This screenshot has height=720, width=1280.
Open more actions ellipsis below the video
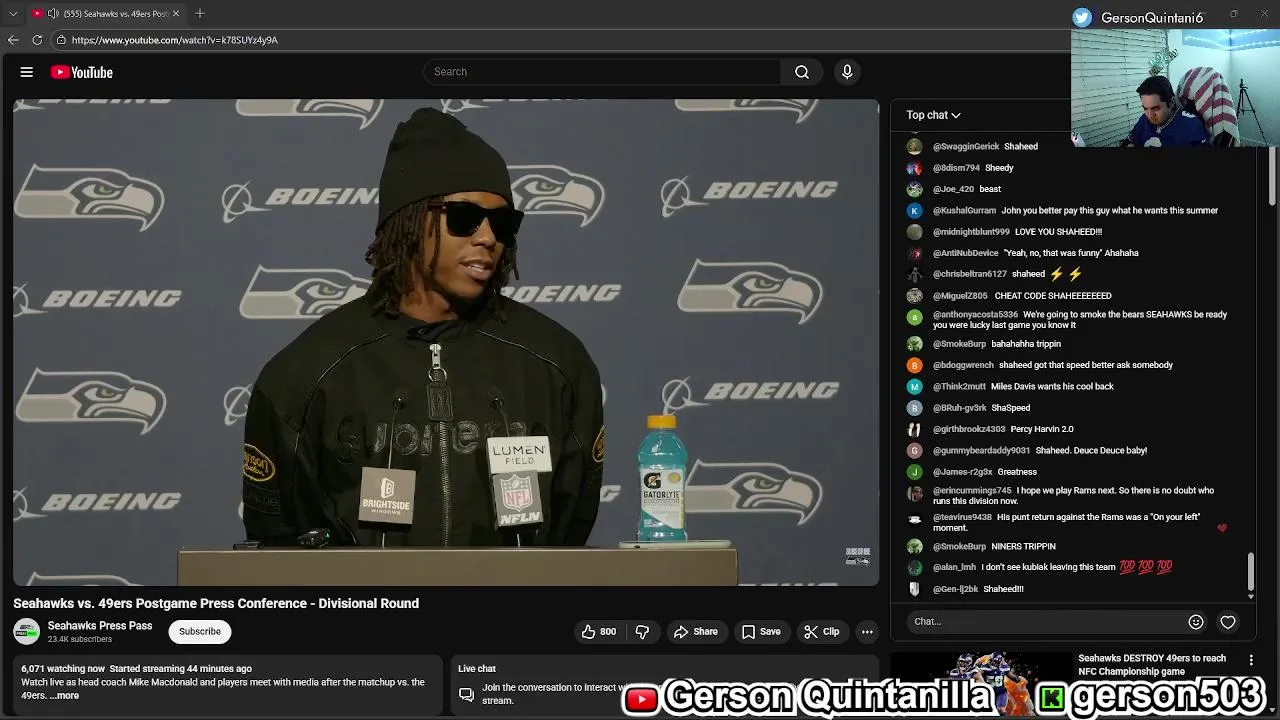coord(867,631)
